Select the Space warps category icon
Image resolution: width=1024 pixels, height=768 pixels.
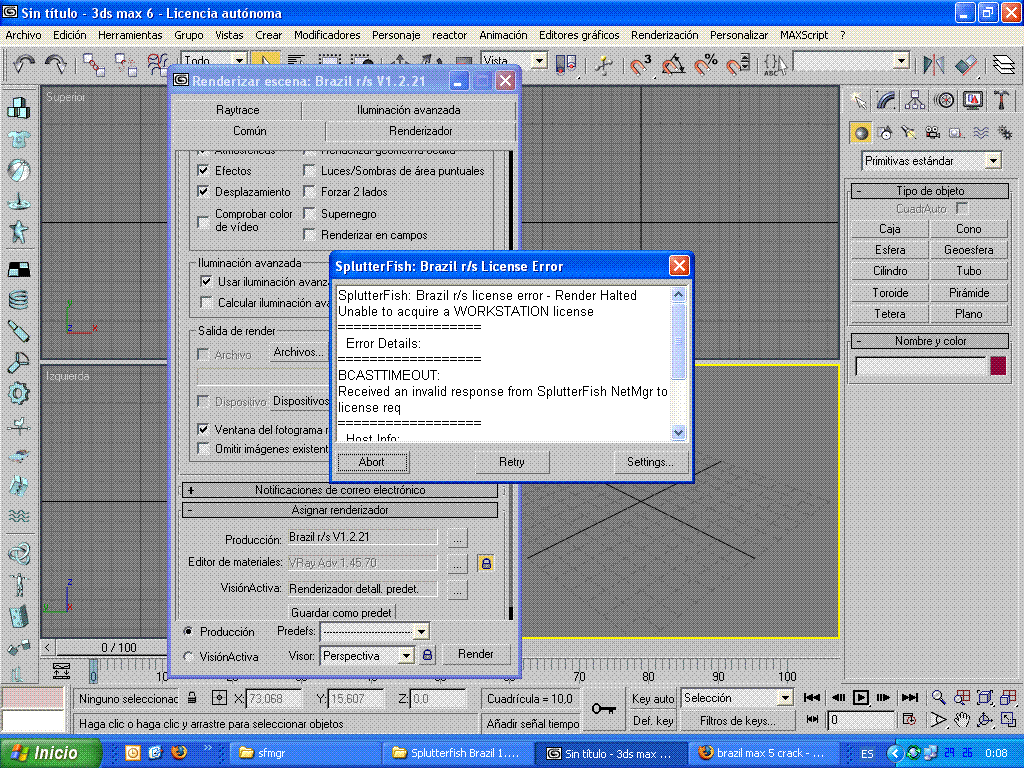tap(981, 133)
